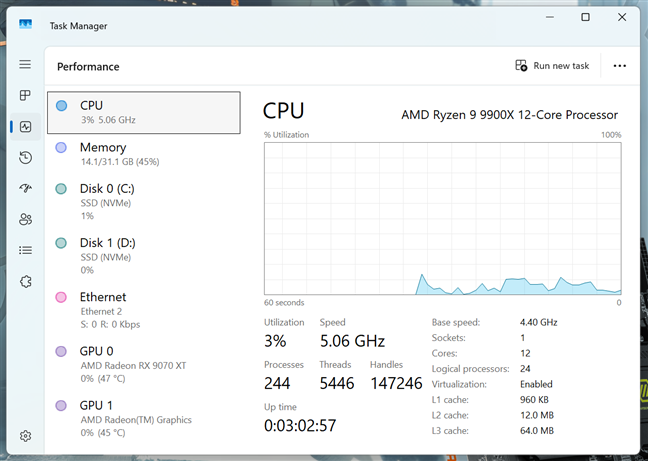Click the 60 seconds graph label

(284, 303)
